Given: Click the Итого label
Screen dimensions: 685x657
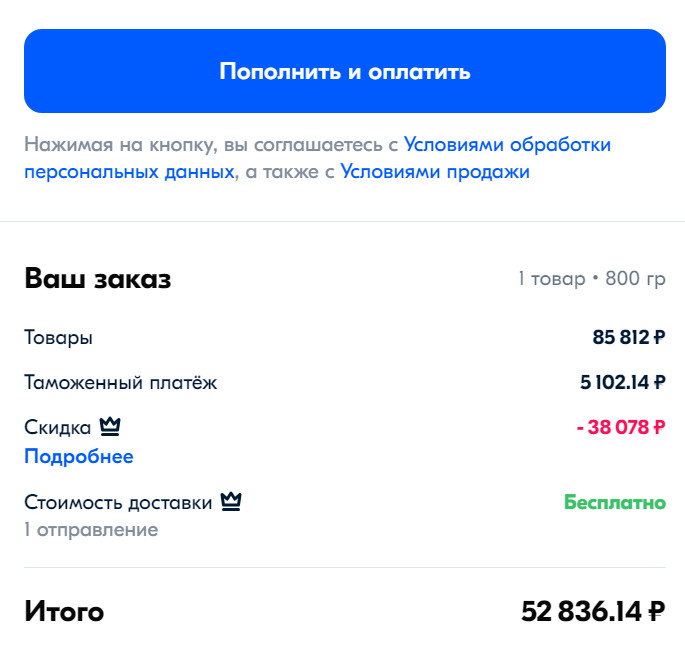Looking at the screenshot, I should point(64,611).
